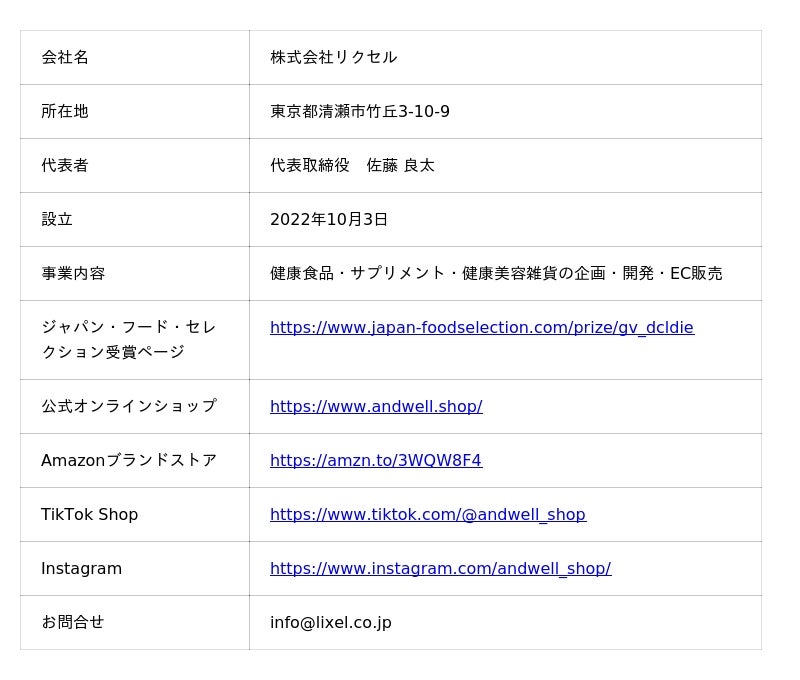Viewport: 800px width, 680px height.
Task: Open the tiktok.com/@andwell_shop link
Action: click(428, 515)
